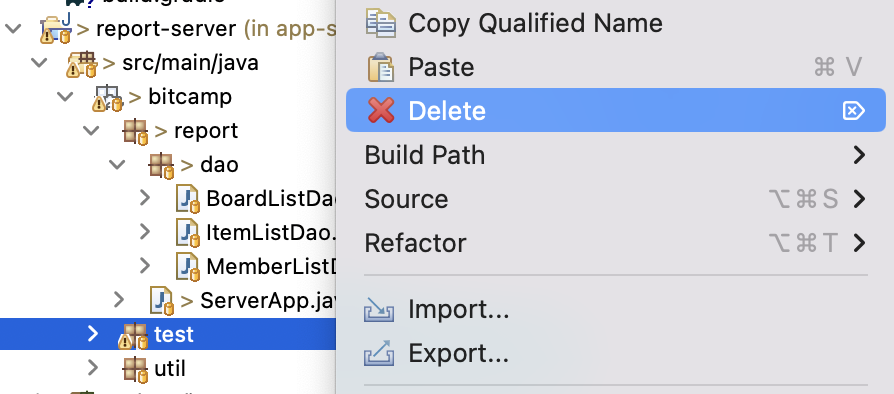Expand the ServerApp.java node
The width and height of the screenshot is (894, 394).
(x=119, y=300)
